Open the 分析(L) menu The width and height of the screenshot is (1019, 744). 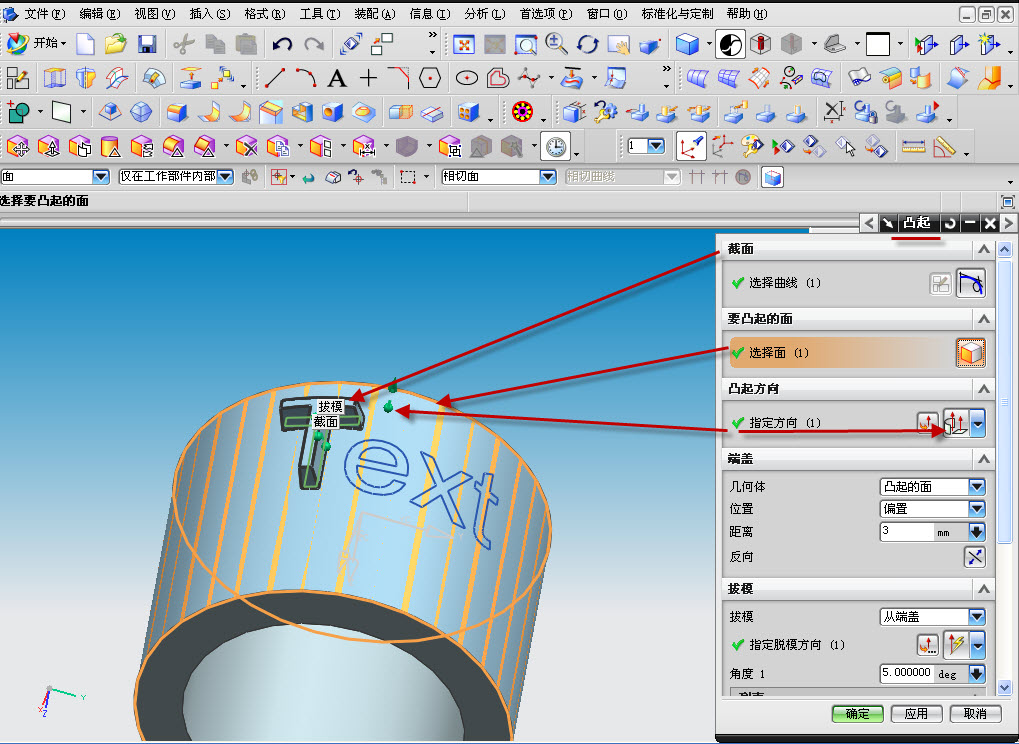point(485,14)
